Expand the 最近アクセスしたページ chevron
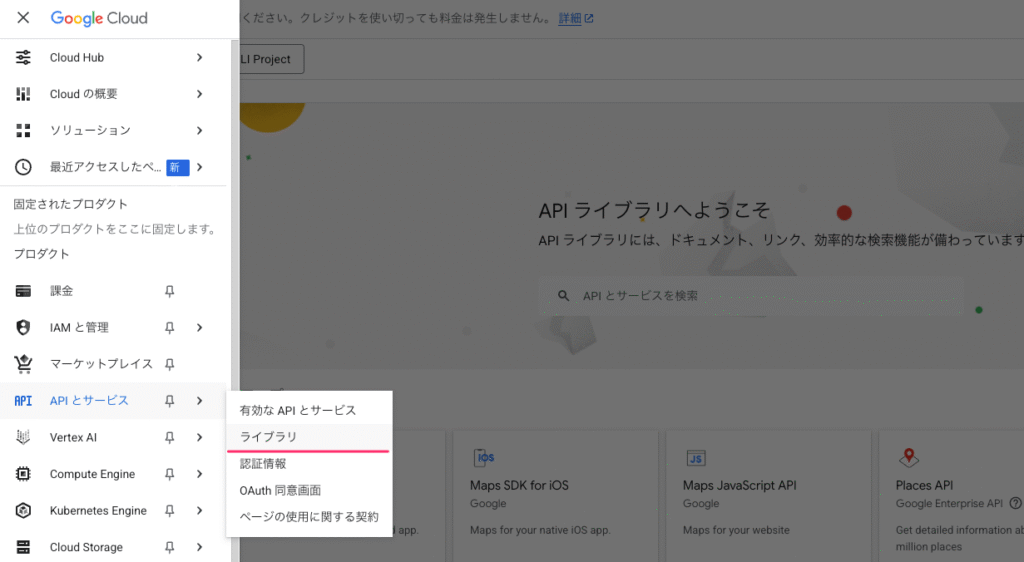This screenshot has width=1024, height=562. click(x=199, y=167)
